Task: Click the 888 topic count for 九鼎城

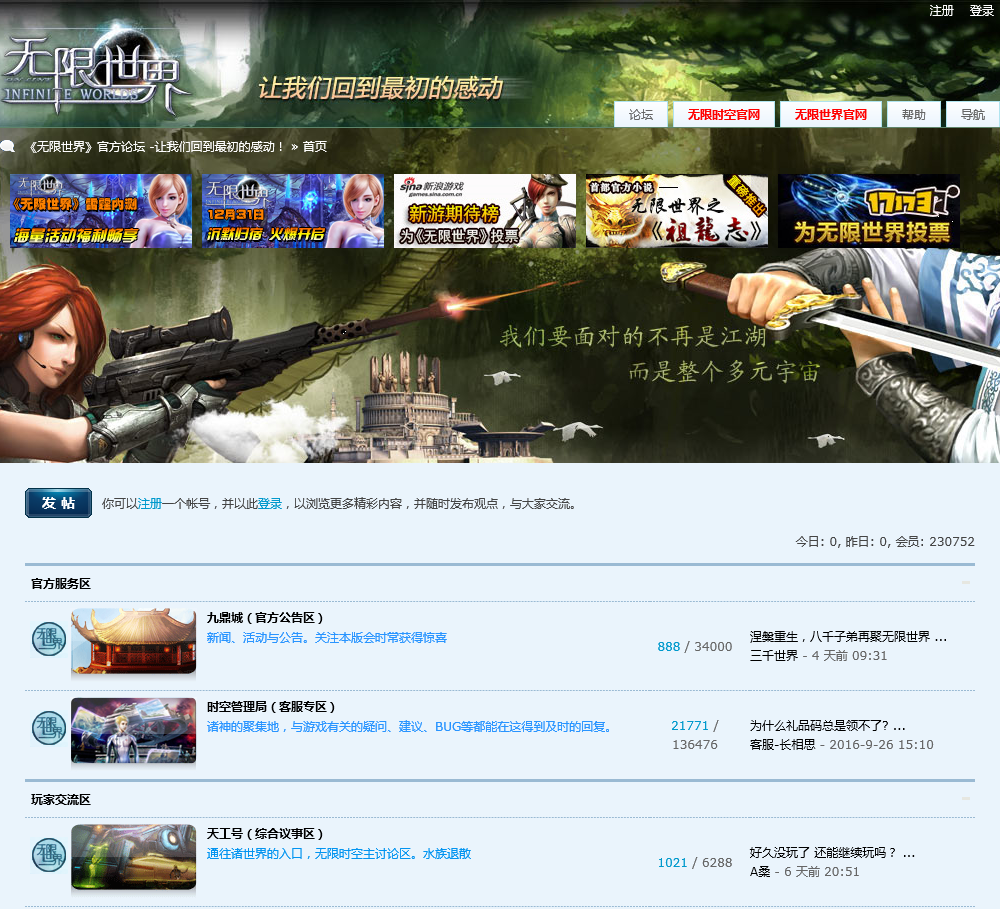Action: click(x=668, y=647)
